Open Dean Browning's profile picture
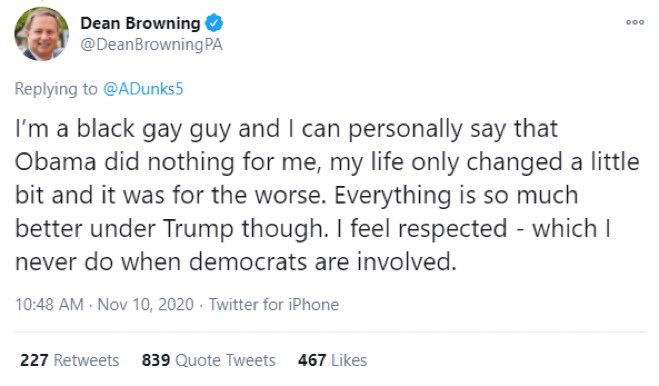This screenshot has height=386, width=659. (x=41, y=34)
